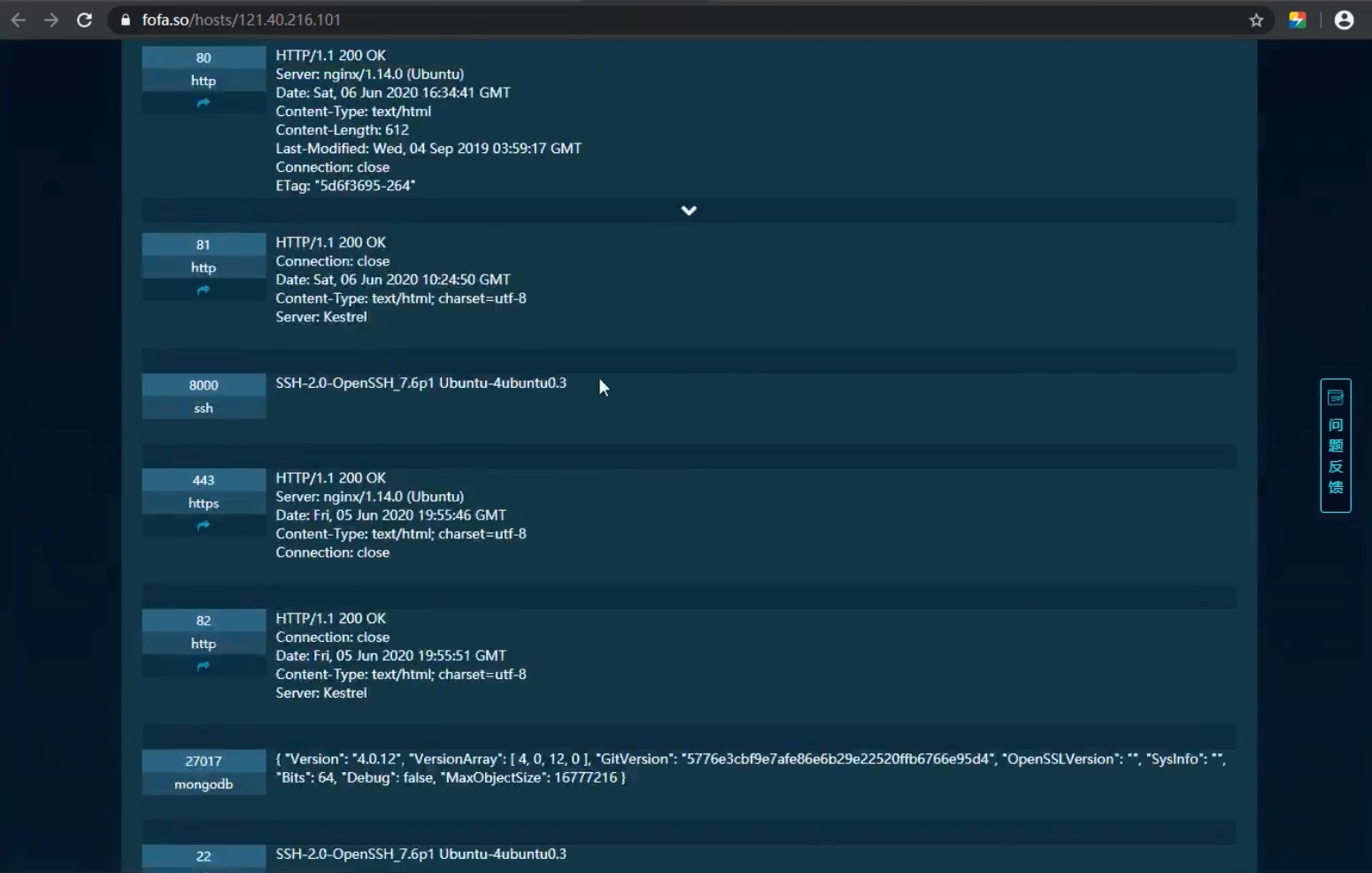
Task: Open port 81 share arrow icon
Action: coord(204,290)
